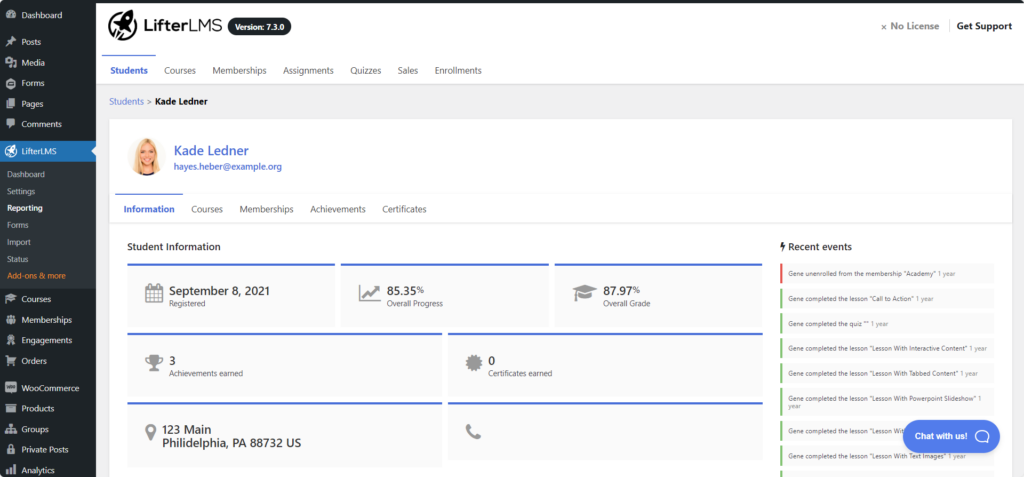Click the Comments bubble icon
The width and height of the screenshot is (1024, 477).
coord(11,124)
